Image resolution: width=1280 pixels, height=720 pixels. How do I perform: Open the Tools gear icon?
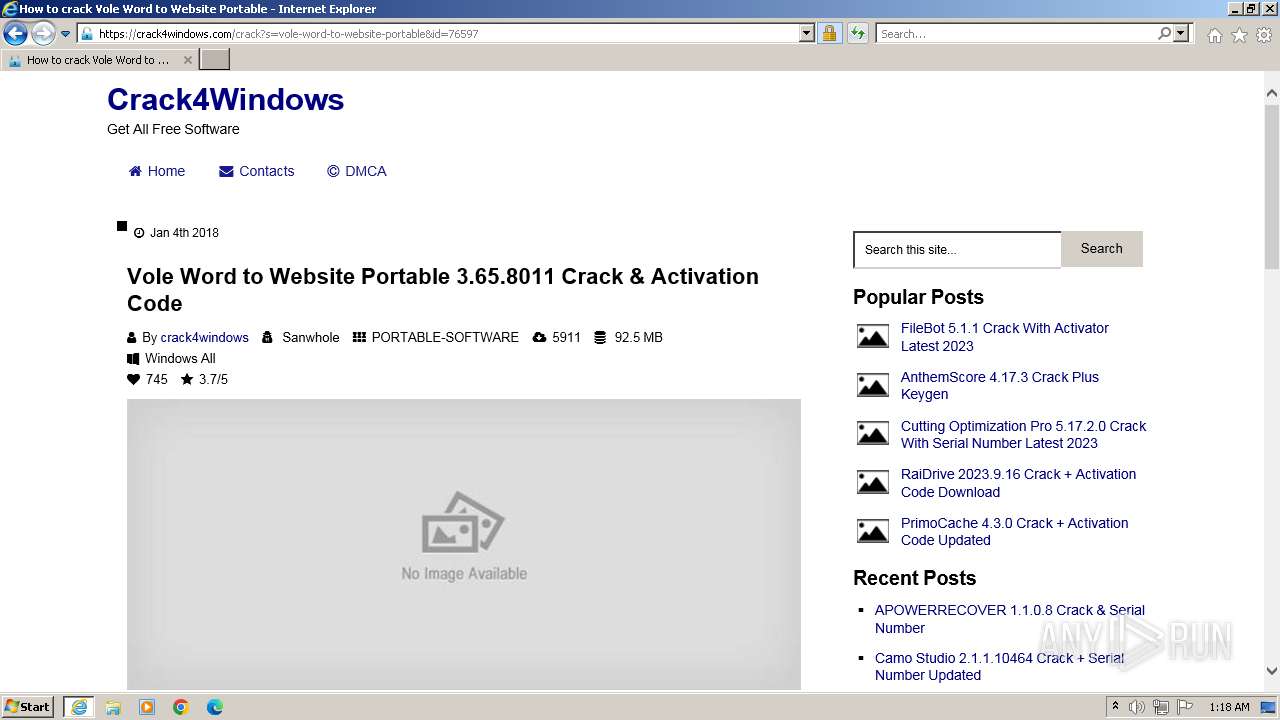coord(1264,35)
